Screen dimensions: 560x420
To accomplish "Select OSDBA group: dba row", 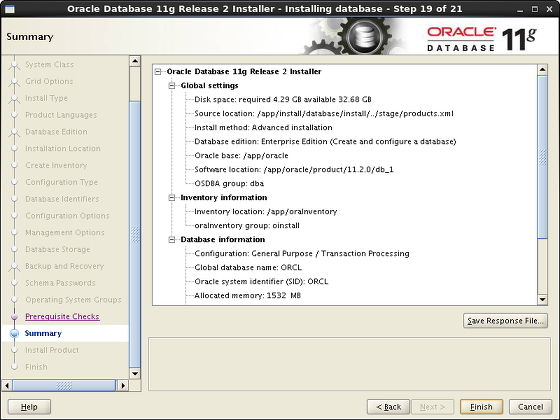I will coord(229,184).
